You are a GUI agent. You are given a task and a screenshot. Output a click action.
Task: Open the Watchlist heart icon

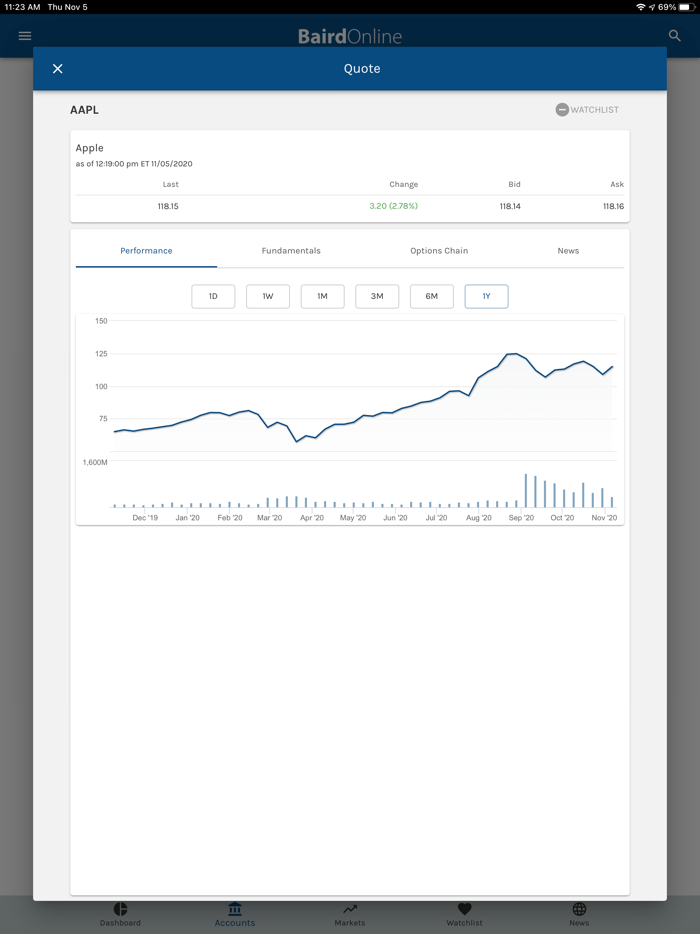tap(464, 909)
